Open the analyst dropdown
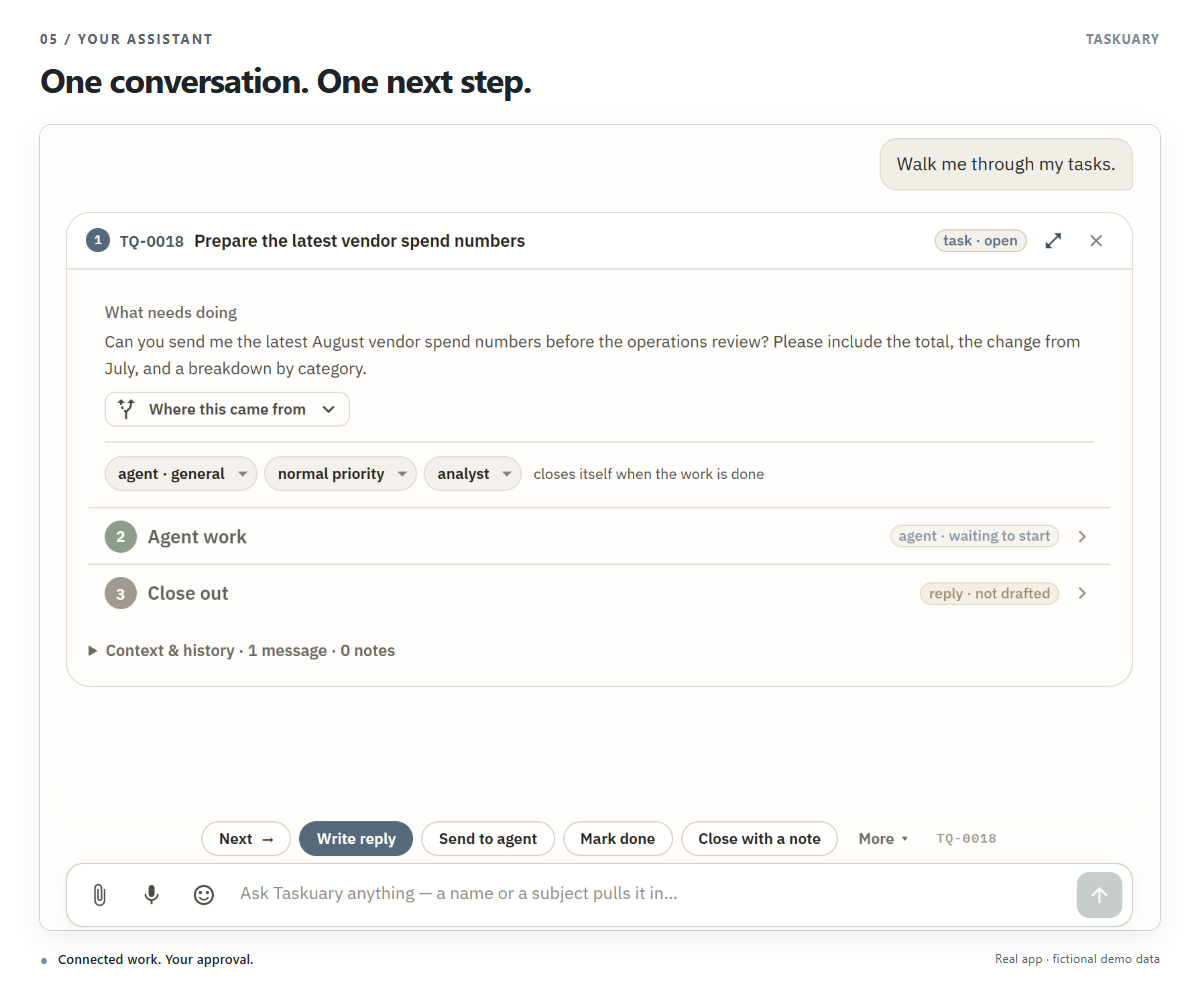 (x=472, y=474)
